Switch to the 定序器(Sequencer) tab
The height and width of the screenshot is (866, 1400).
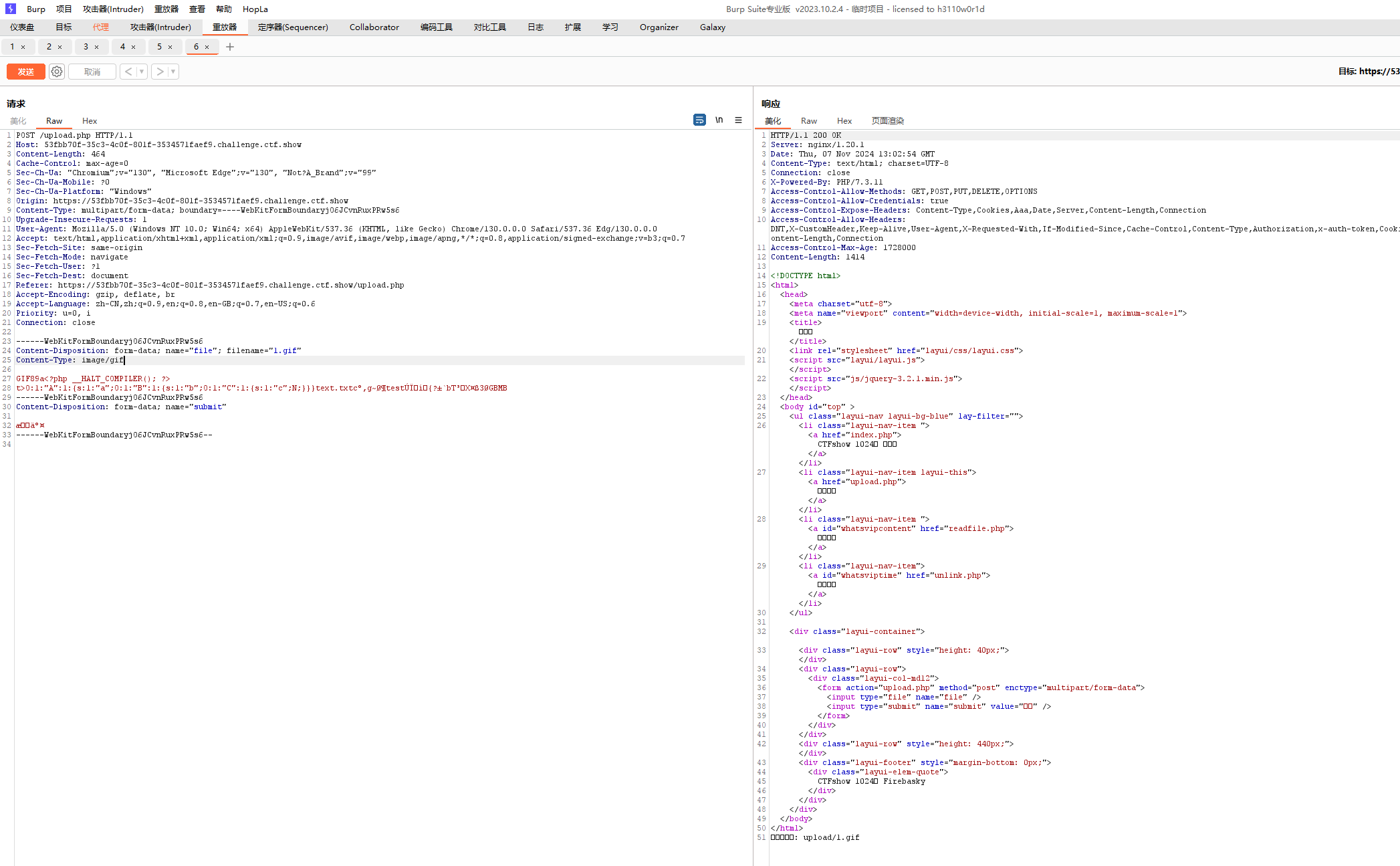pos(293,27)
